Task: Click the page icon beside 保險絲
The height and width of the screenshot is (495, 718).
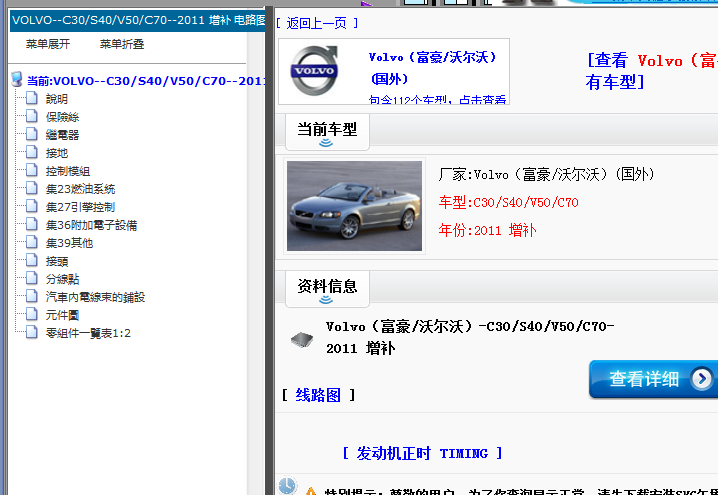Action: click(x=32, y=116)
